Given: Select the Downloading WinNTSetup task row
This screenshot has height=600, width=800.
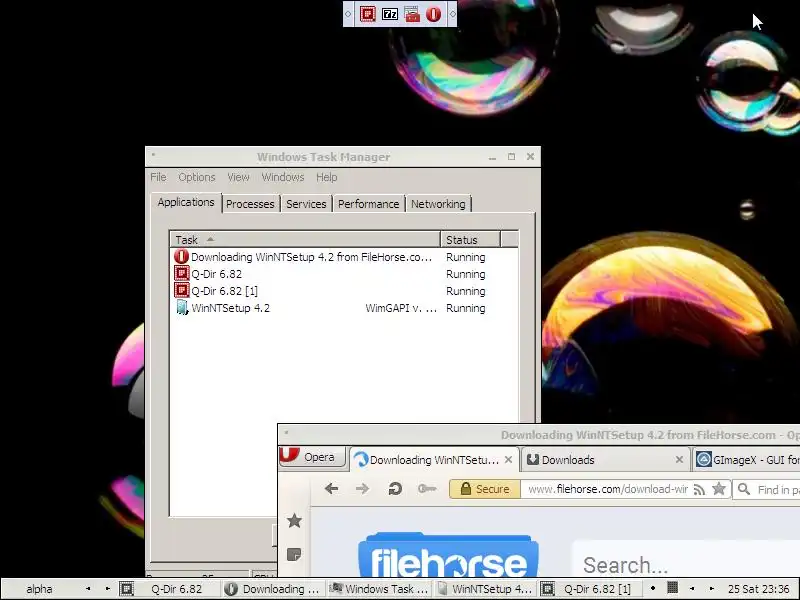Looking at the screenshot, I should point(344,257).
